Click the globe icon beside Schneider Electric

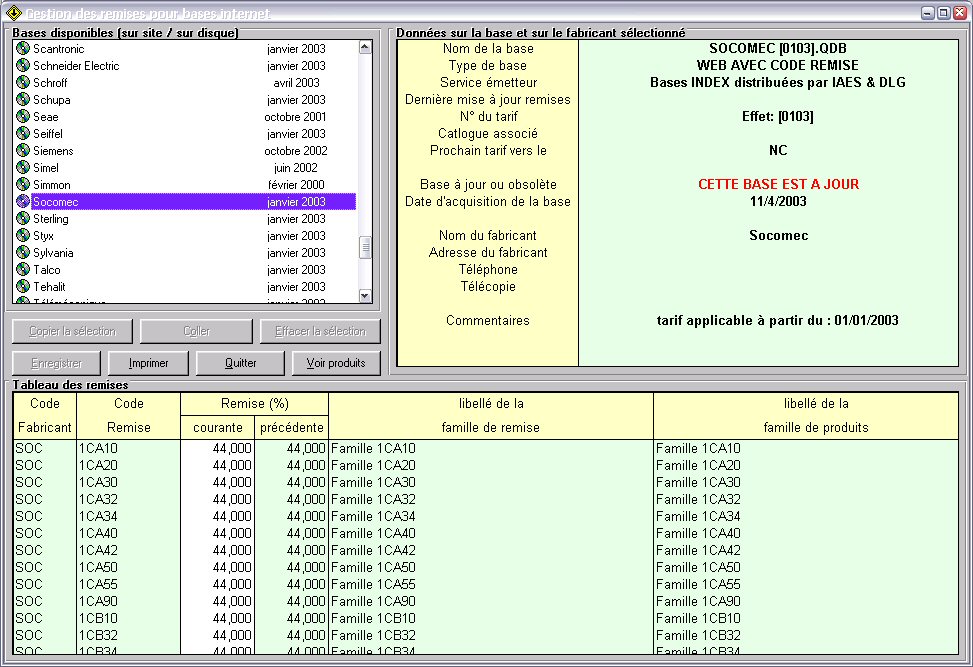[23, 66]
